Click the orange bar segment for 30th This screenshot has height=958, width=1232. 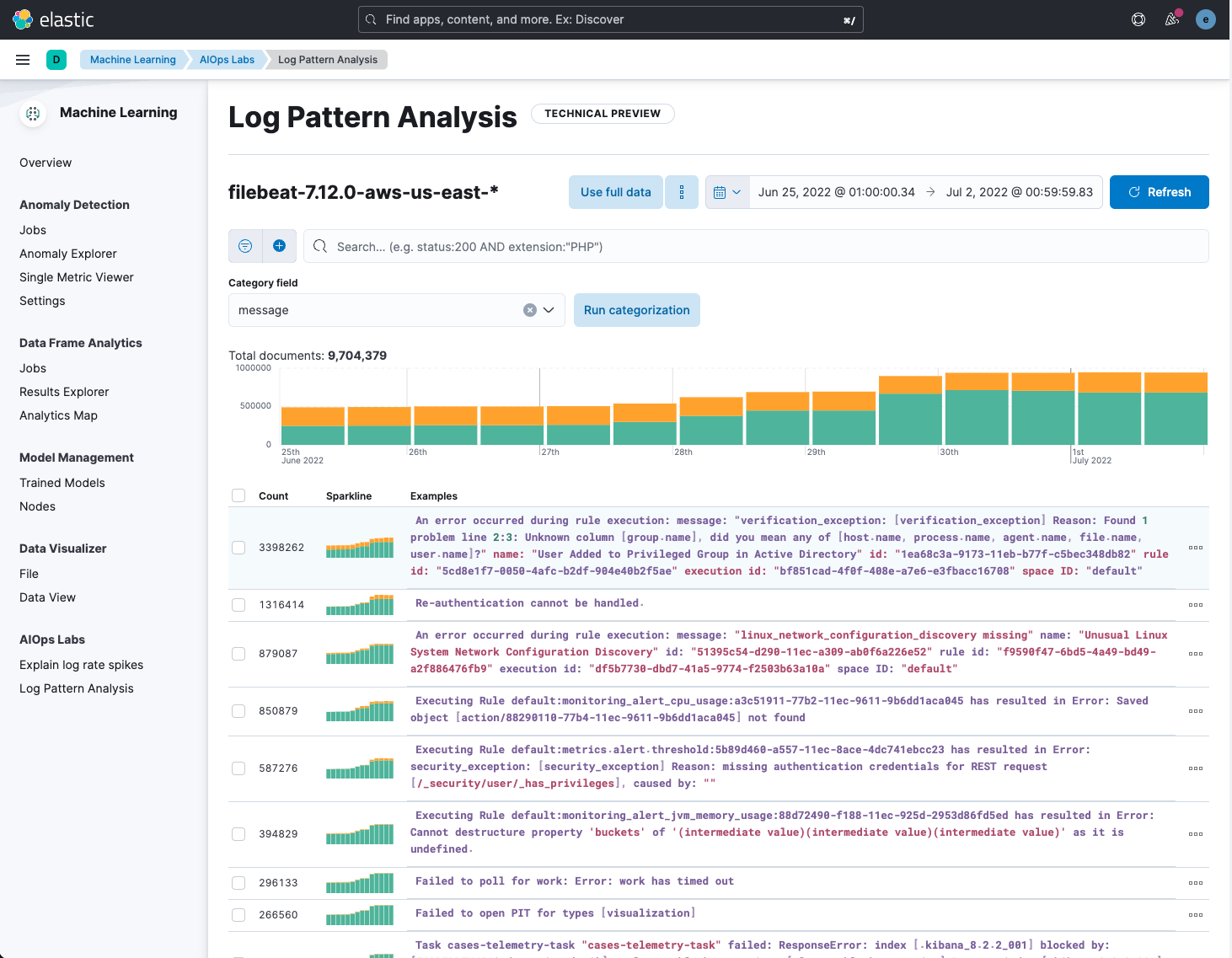[977, 381]
